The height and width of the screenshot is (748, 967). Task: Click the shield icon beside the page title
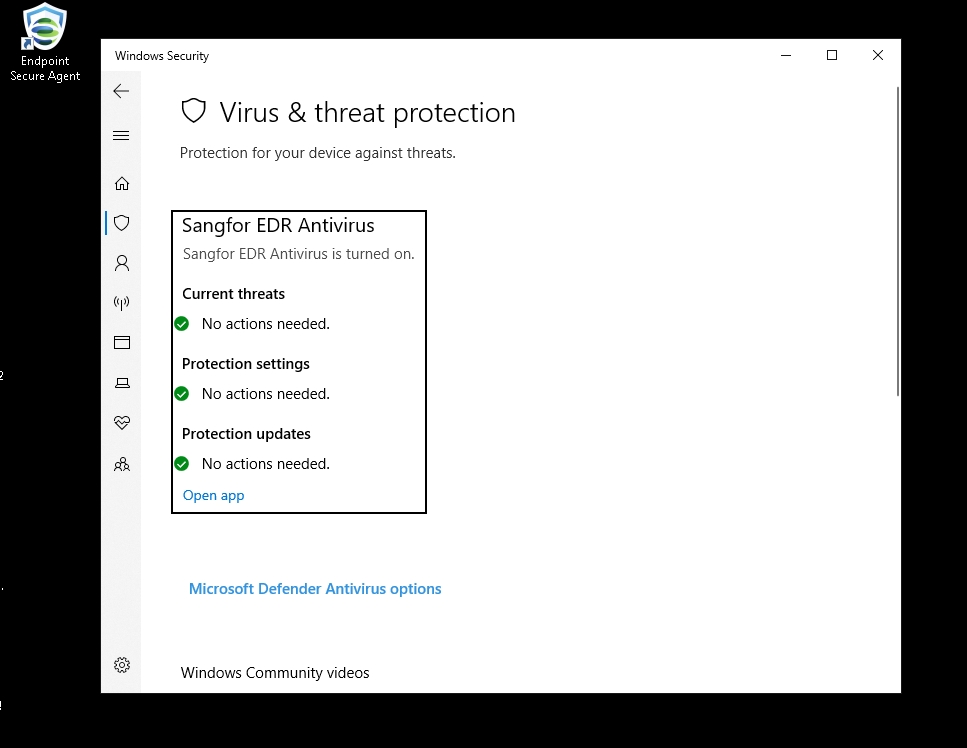point(193,111)
